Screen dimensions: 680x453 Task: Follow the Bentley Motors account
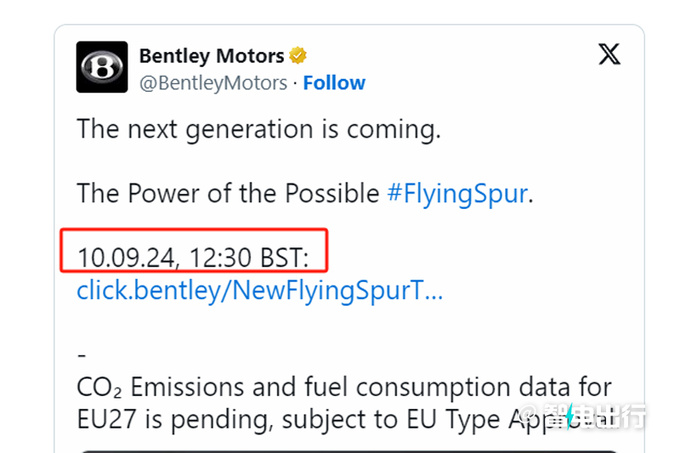[333, 82]
